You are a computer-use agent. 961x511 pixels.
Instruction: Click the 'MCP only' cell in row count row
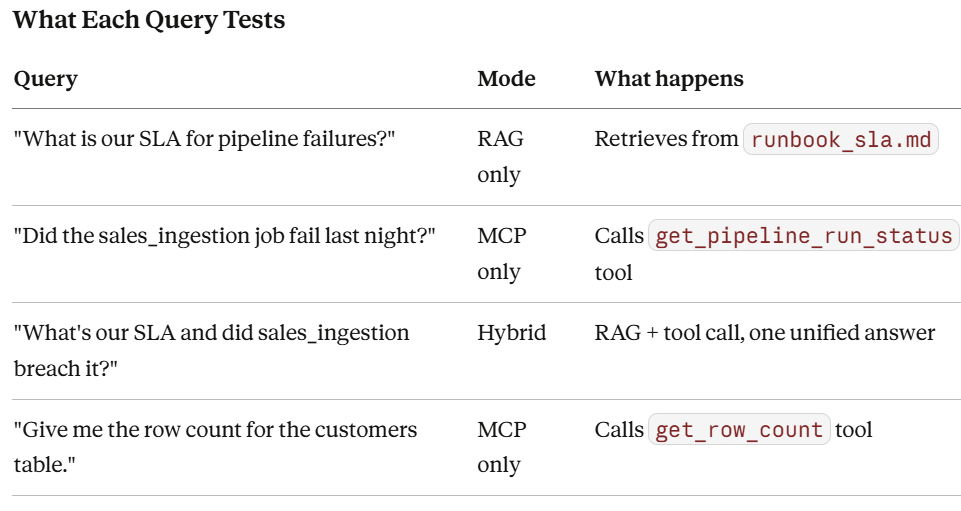click(502, 447)
